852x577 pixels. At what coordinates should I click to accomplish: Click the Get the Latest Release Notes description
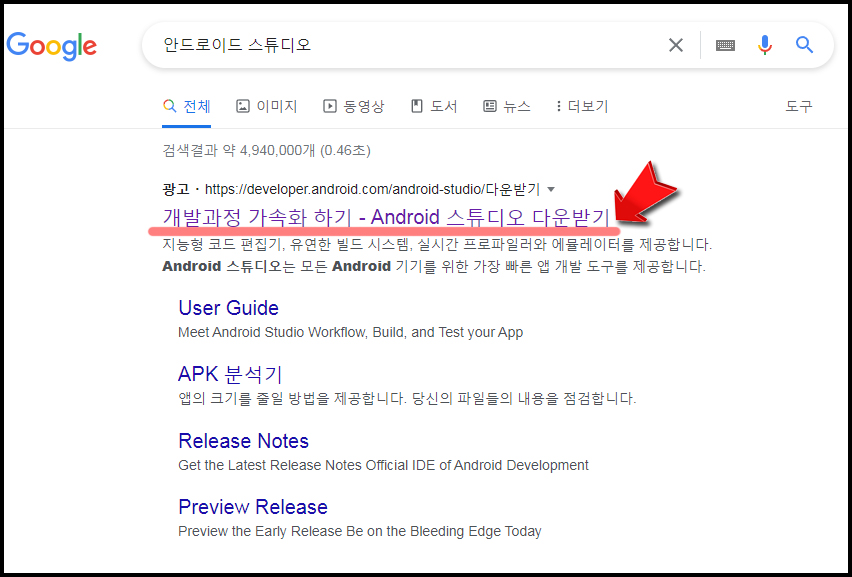click(x=383, y=465)
